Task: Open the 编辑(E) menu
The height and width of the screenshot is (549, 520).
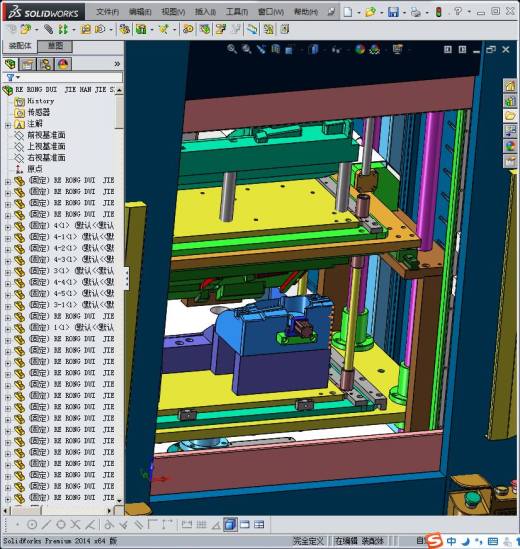Action: point(140,12)
